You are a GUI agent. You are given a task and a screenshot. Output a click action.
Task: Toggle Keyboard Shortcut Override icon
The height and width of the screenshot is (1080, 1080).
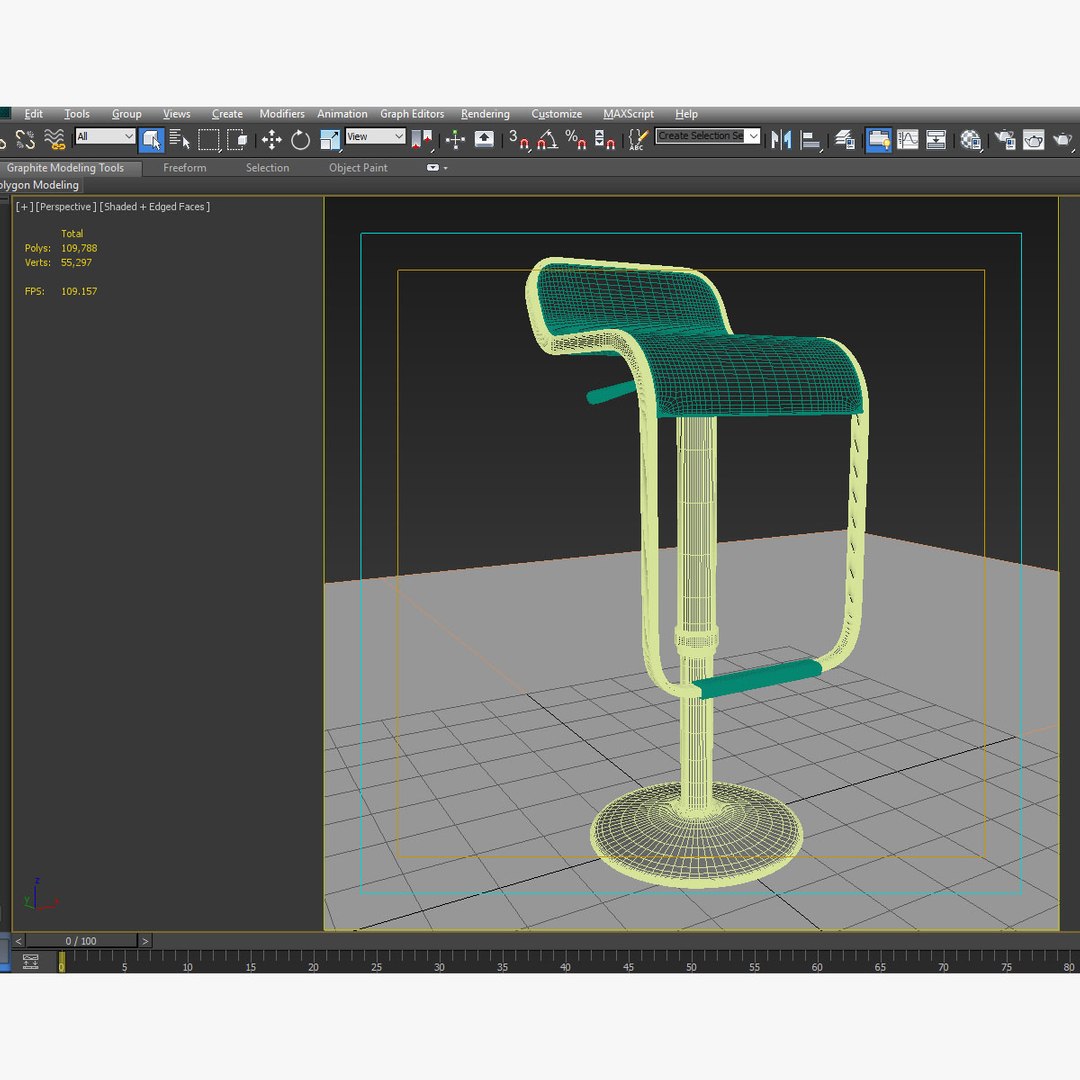point(484,140)
